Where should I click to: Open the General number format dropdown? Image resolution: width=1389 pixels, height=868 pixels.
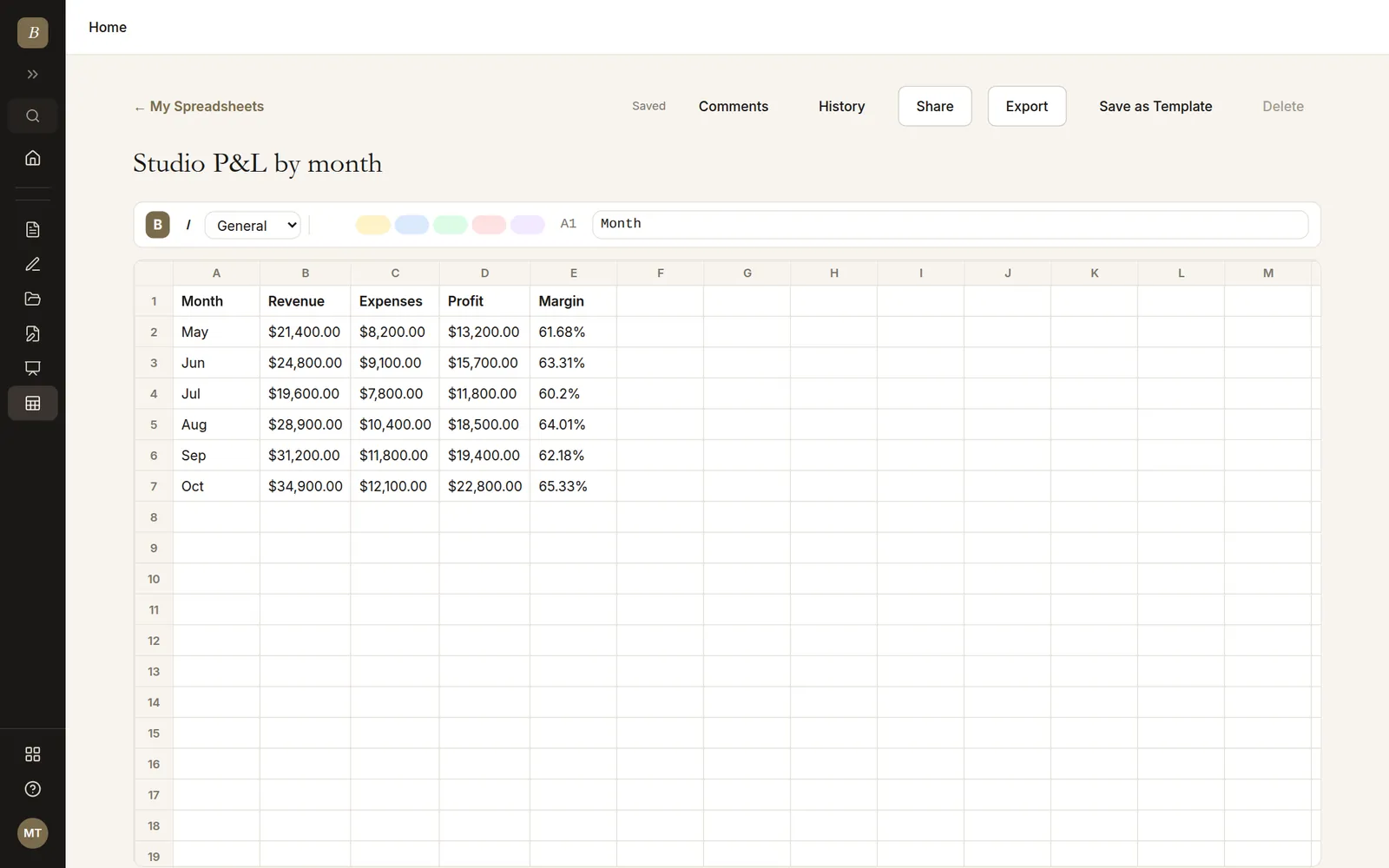(253, 225)
